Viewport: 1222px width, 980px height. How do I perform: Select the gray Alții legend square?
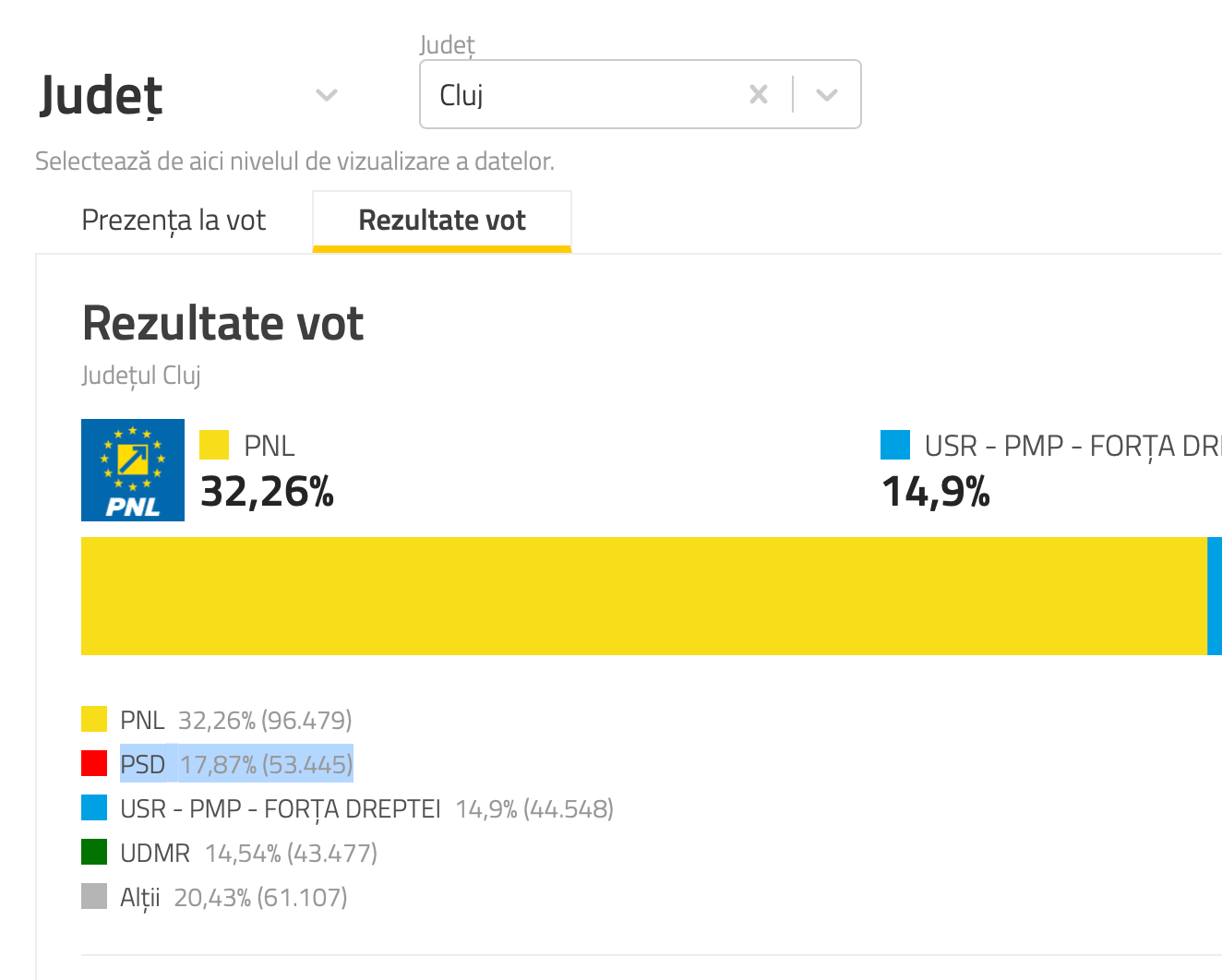tap(93, 895)
